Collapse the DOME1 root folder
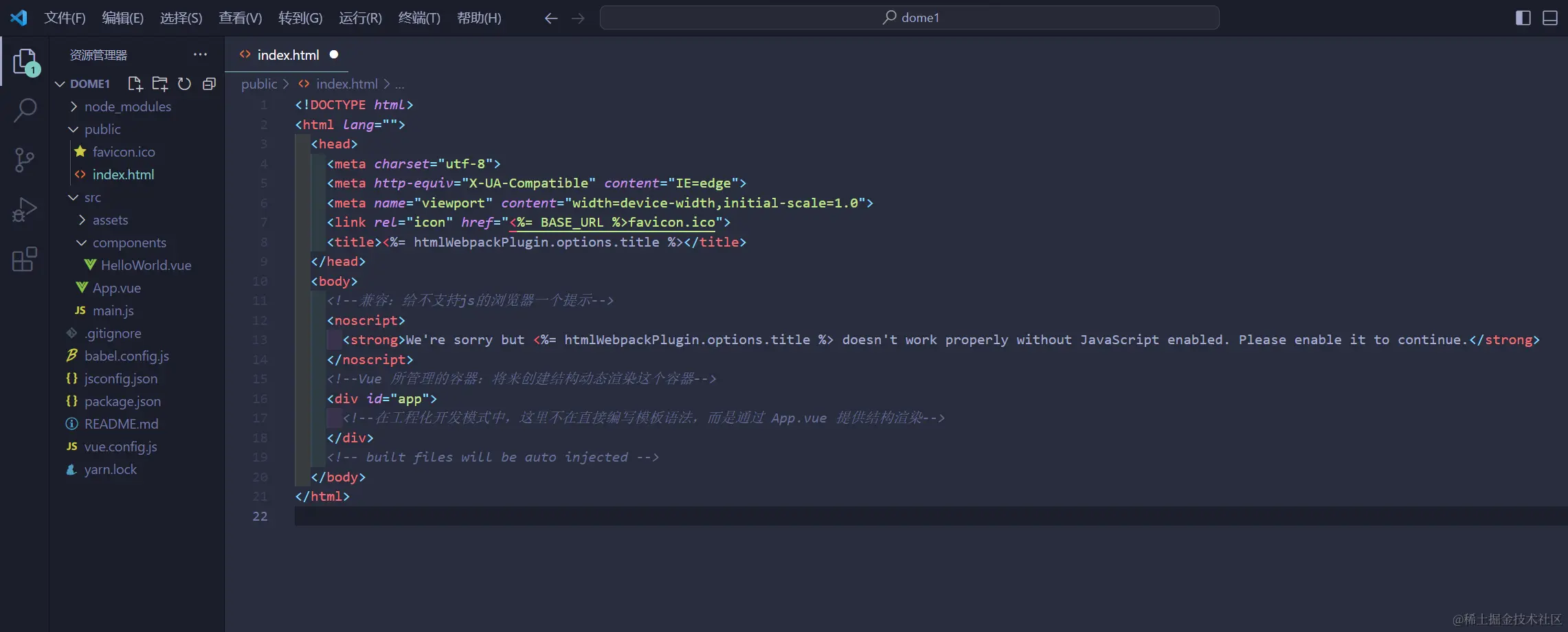Image resolution: width=1568 pixels, height=632 pixels. coord(60,84)
